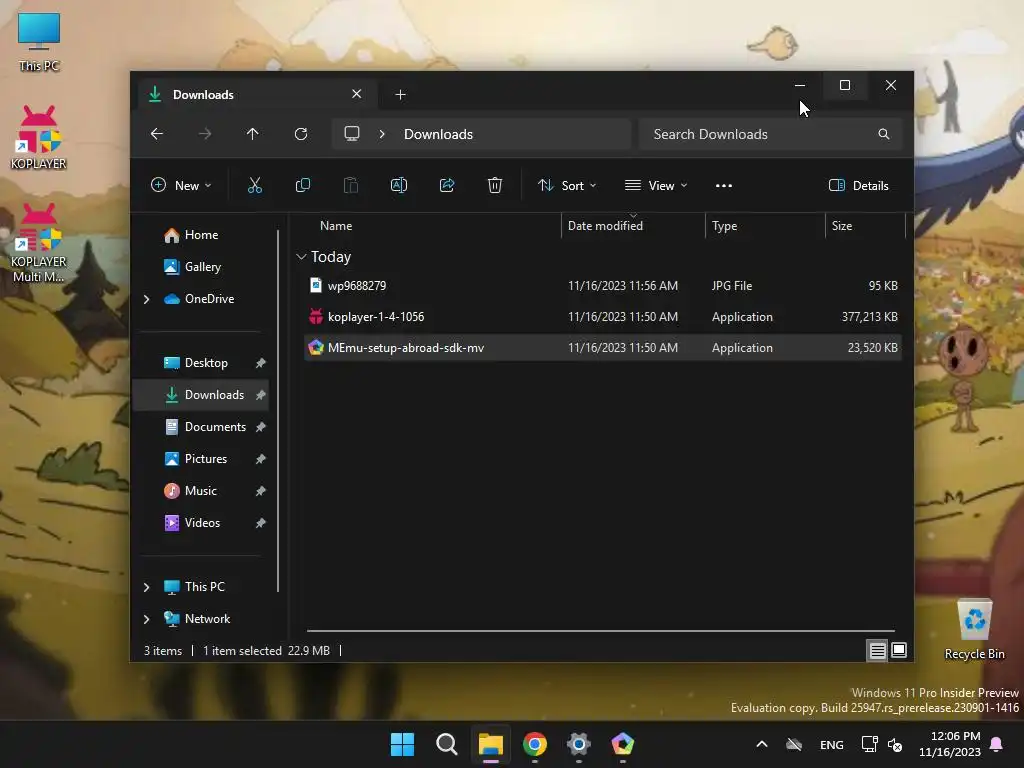Open Pictures in navigation pane
1024x768 pixels.
(x=206, y=459)
